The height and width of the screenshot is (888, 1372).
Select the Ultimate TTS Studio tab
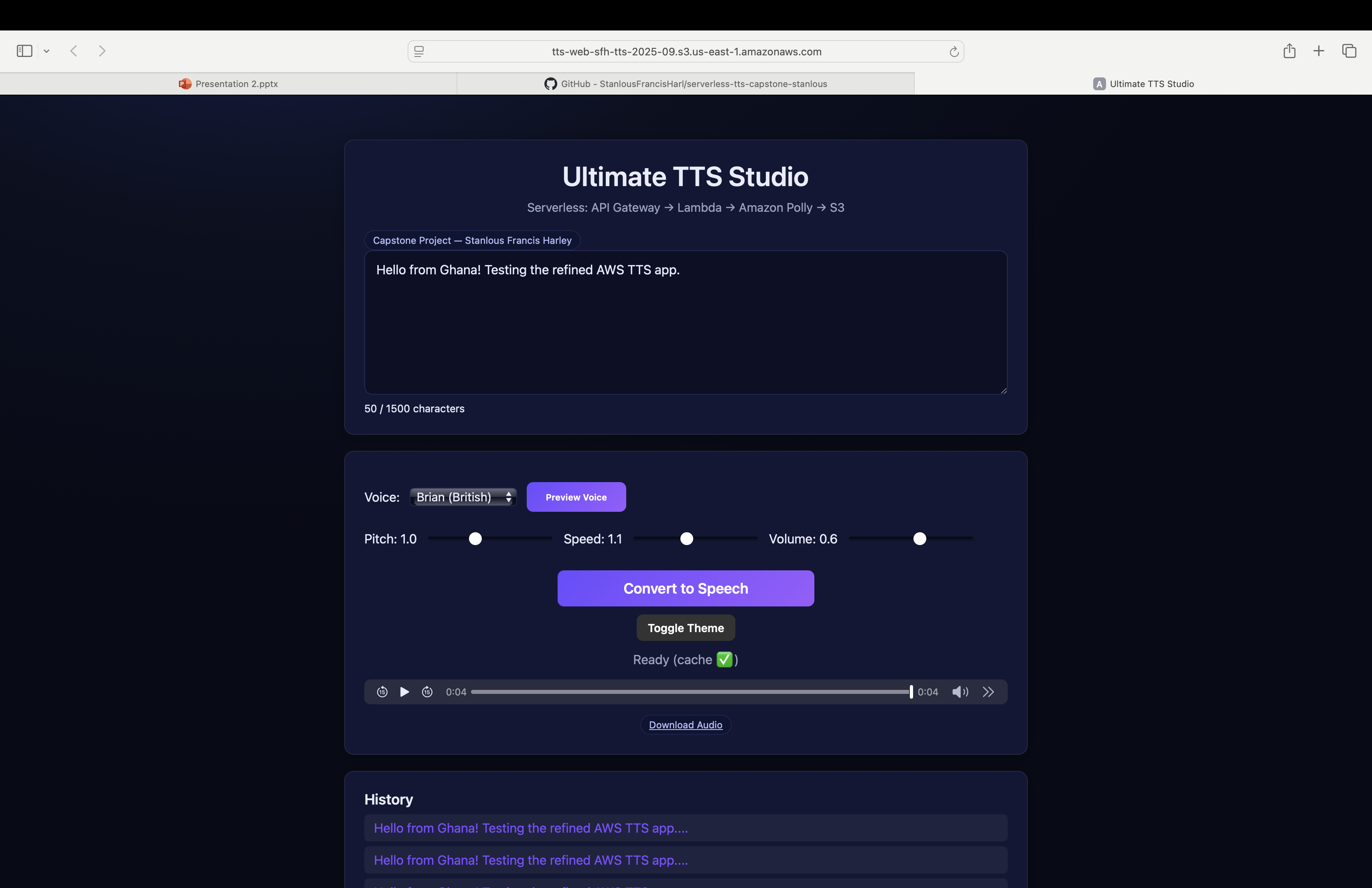coord(1143,83)
